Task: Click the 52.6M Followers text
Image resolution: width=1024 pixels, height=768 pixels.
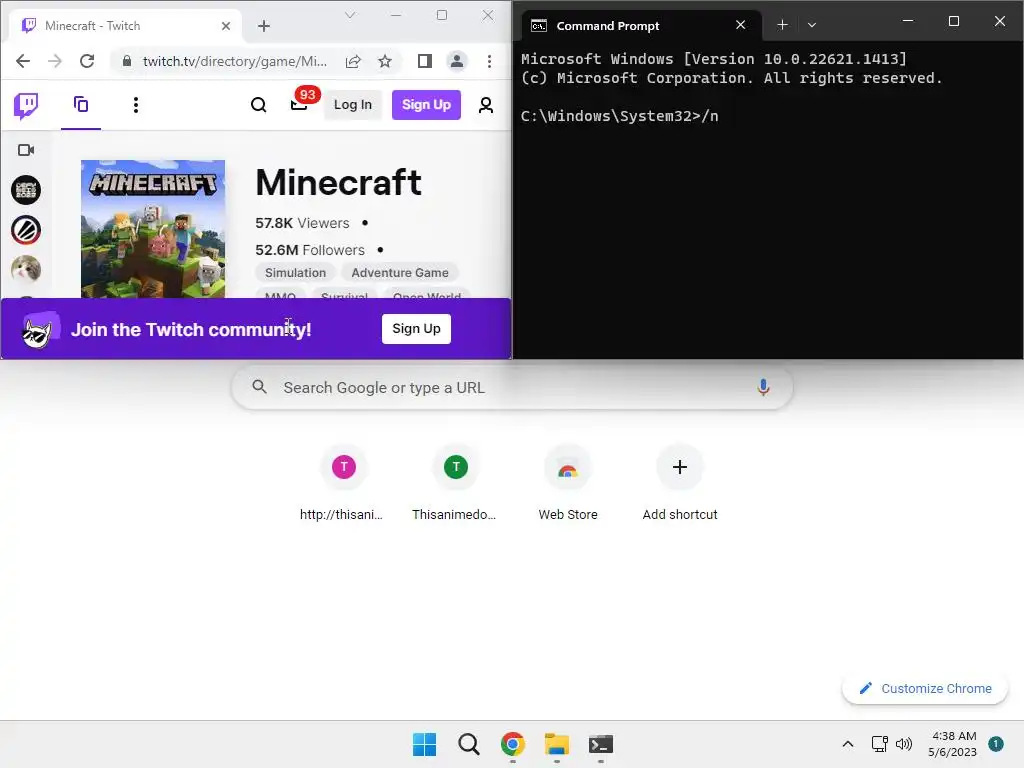Action: 310,250
